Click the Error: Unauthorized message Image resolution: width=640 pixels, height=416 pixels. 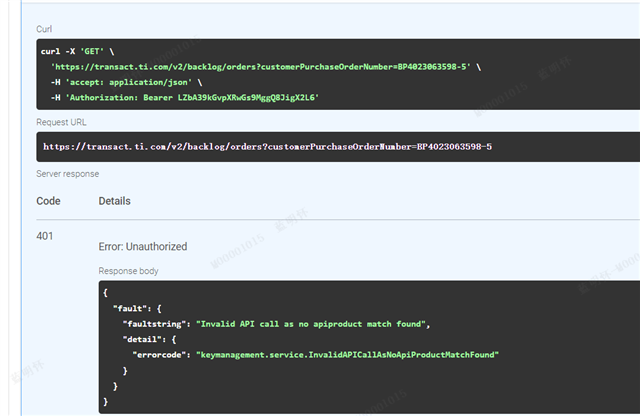click(x=142, y=246)
